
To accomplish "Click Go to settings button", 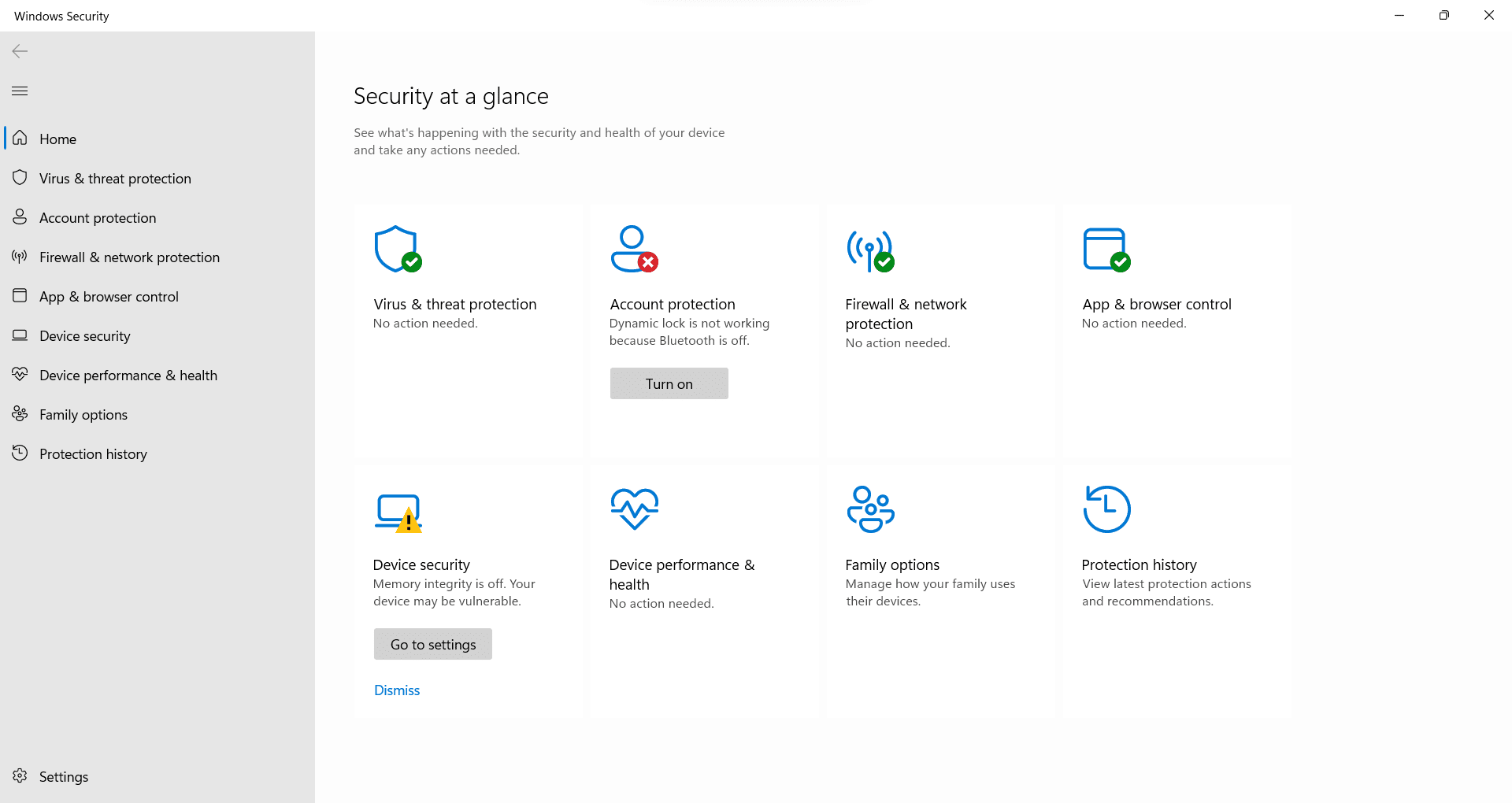I will [x=432, y=644].
